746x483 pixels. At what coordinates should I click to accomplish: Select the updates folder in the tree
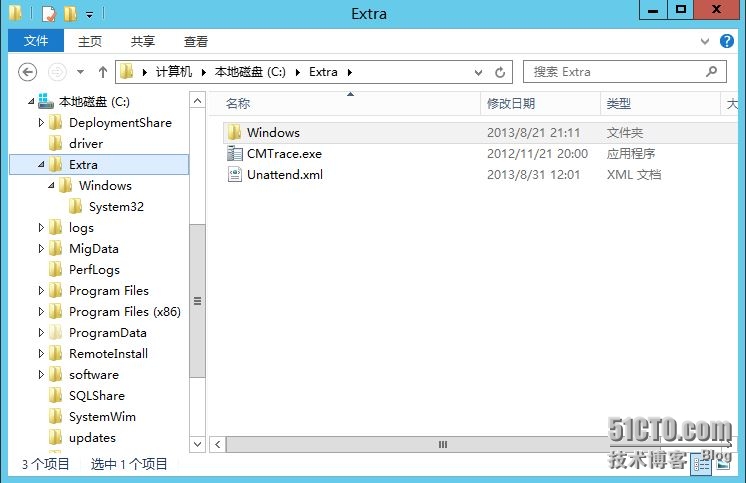(92, 437)
